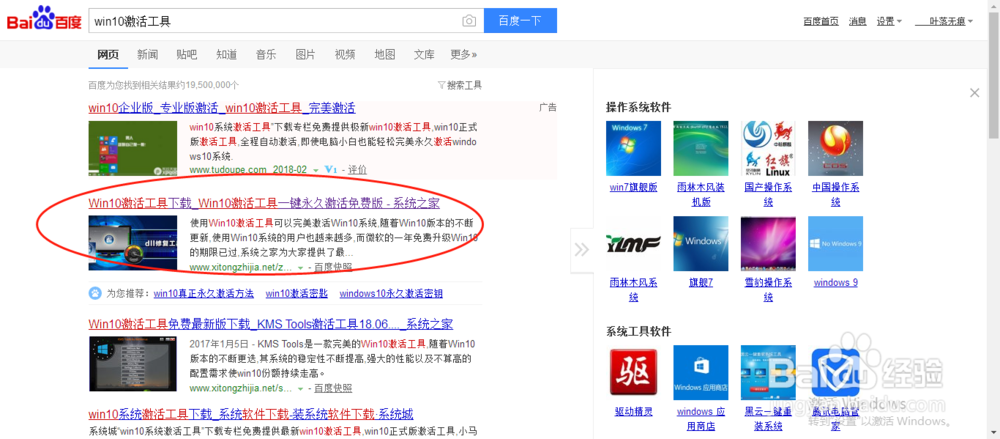The width and height of the screenshot is (1000, 439).
Task: Click the KMS Tools result thumbnail
Action: (x=133, y=364)
